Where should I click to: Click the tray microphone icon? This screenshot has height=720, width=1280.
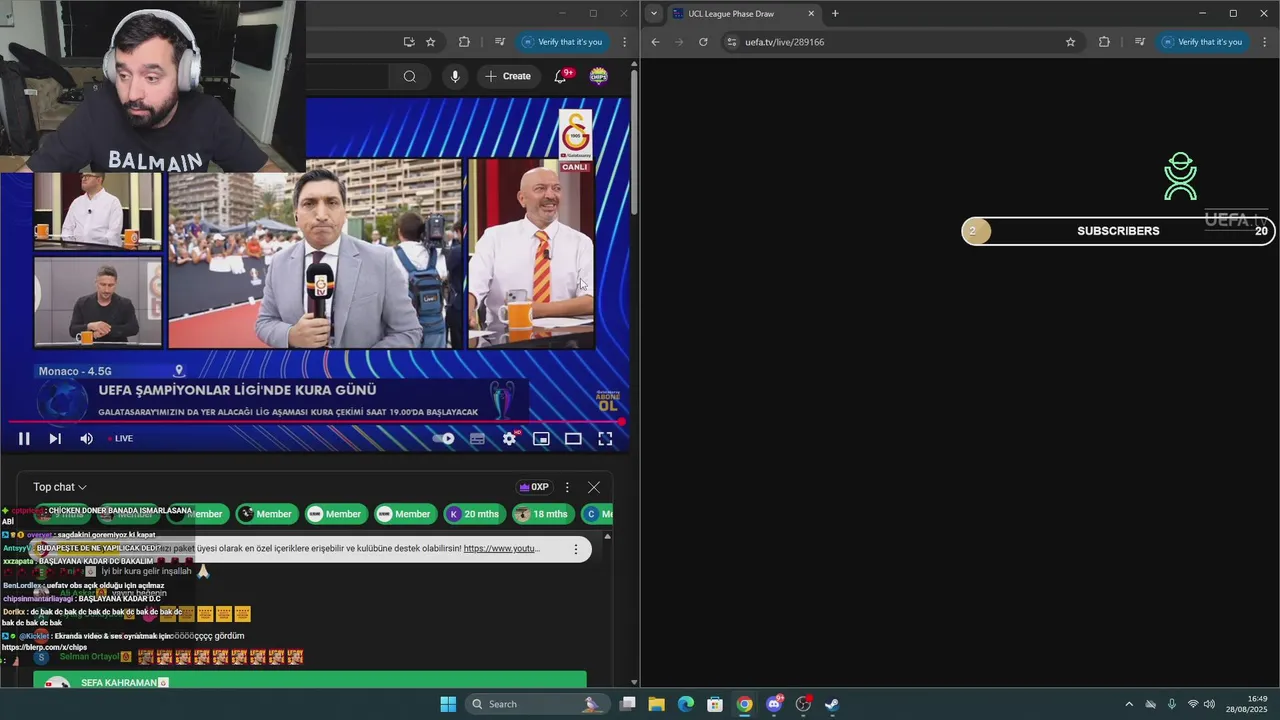tap(1171, 704)
